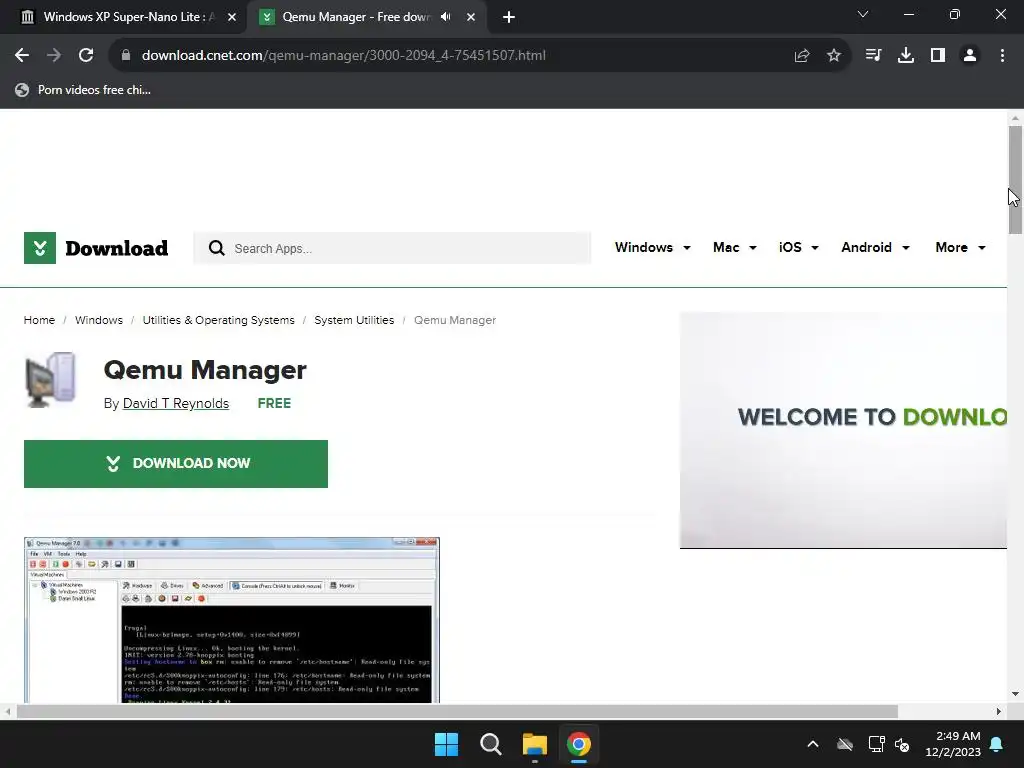Switch to Qemu Manager tab
The image size is (1024, 768).
pos(366,17)
